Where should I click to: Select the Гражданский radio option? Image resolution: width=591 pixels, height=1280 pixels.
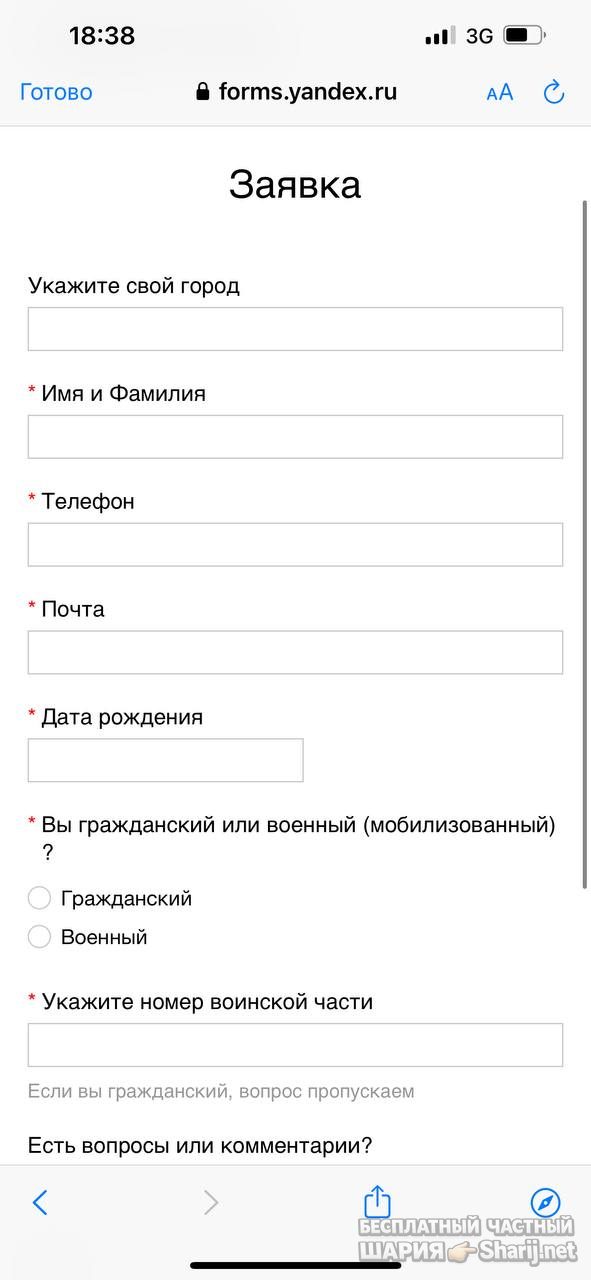coord(39,898)
